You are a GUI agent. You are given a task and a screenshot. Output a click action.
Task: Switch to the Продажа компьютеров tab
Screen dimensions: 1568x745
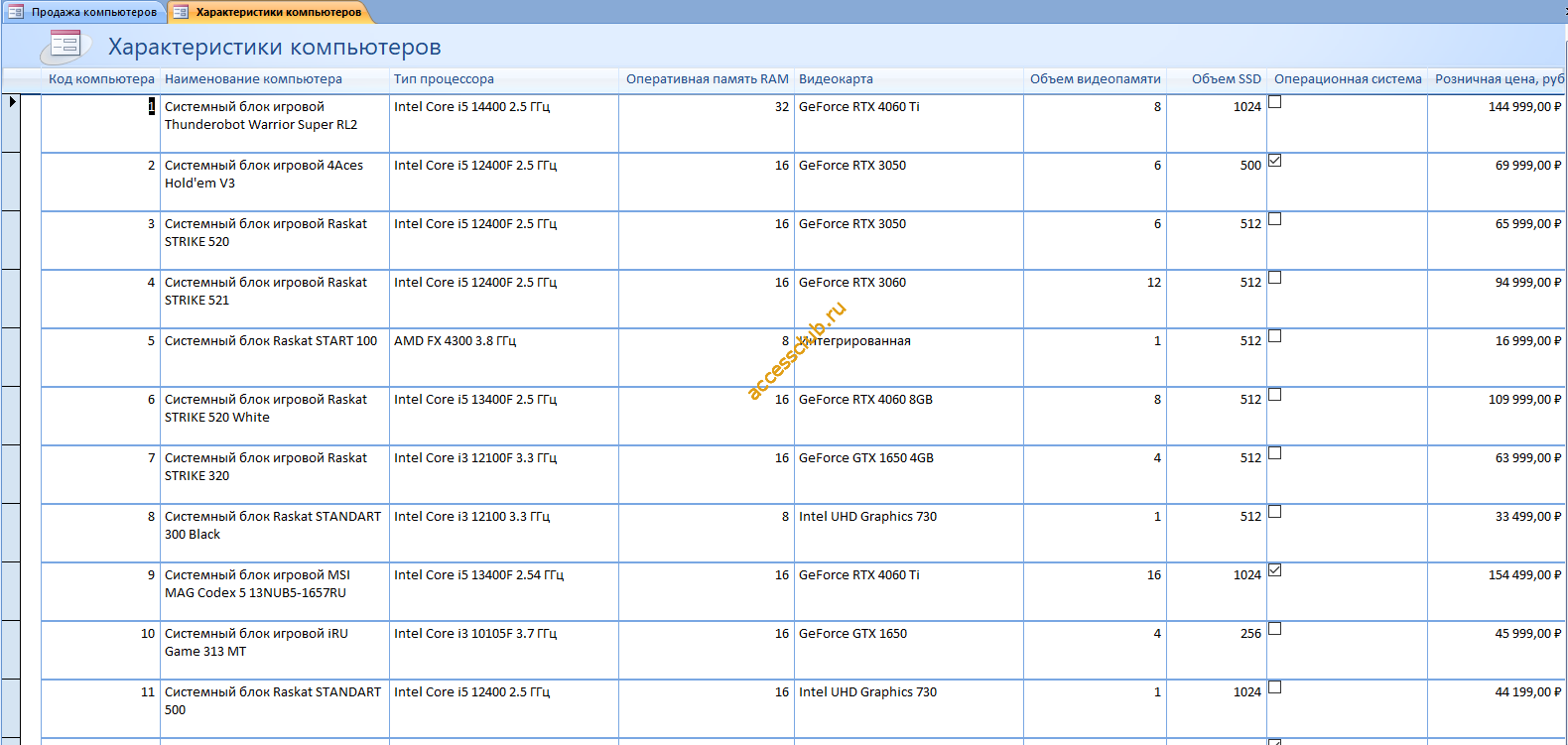click(x=82, y=12)
